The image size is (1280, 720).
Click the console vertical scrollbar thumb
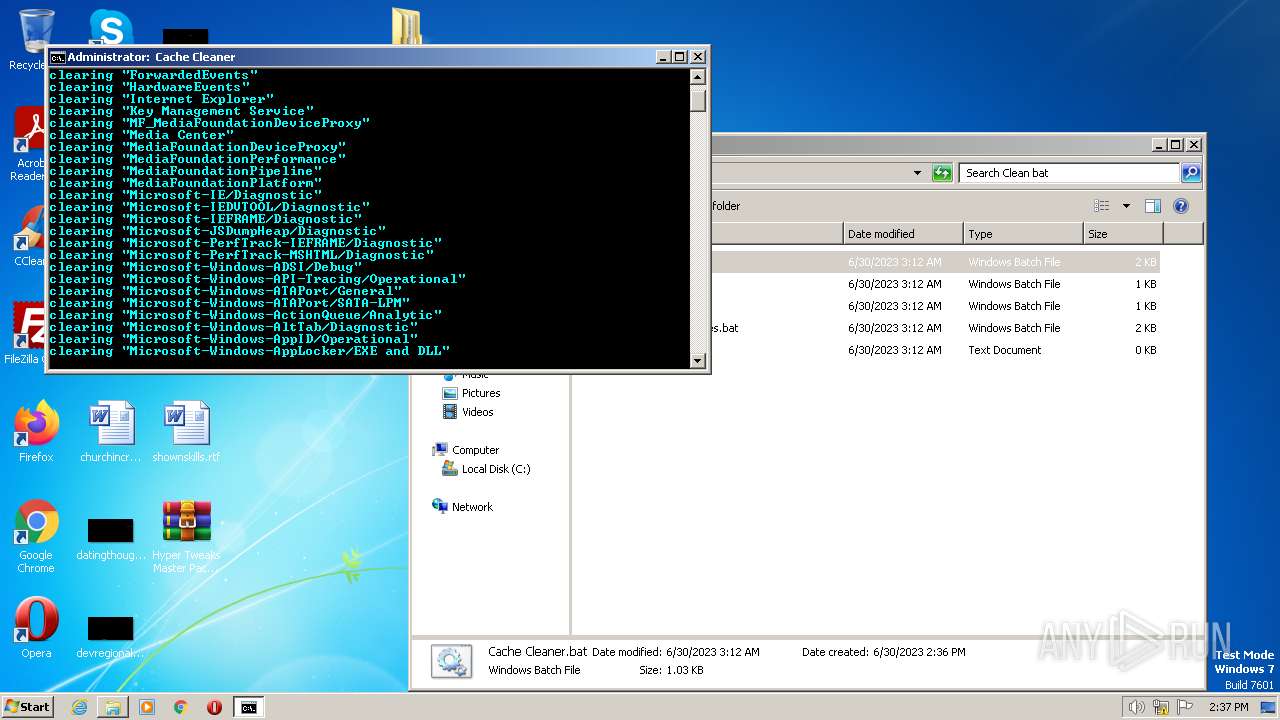(x=697, y=99)
